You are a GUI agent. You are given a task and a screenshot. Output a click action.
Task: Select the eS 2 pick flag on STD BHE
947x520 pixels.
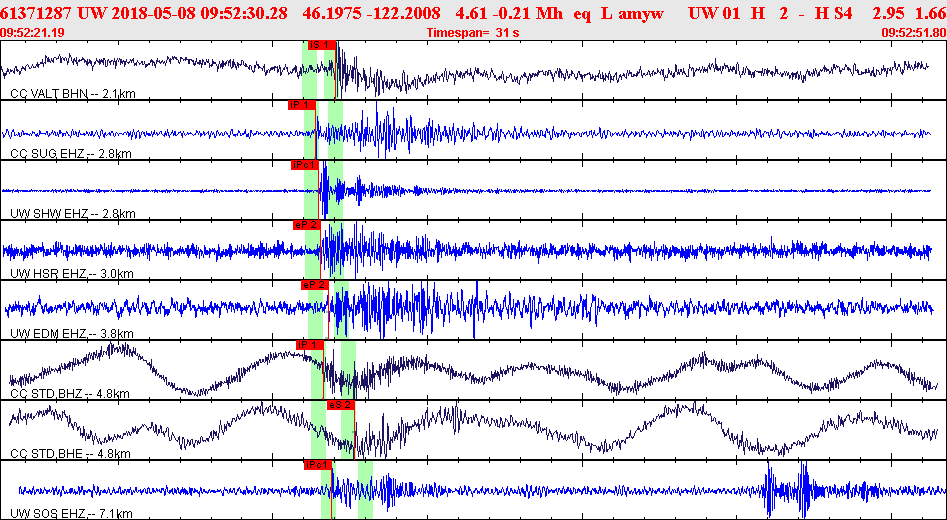coord(340,405)
